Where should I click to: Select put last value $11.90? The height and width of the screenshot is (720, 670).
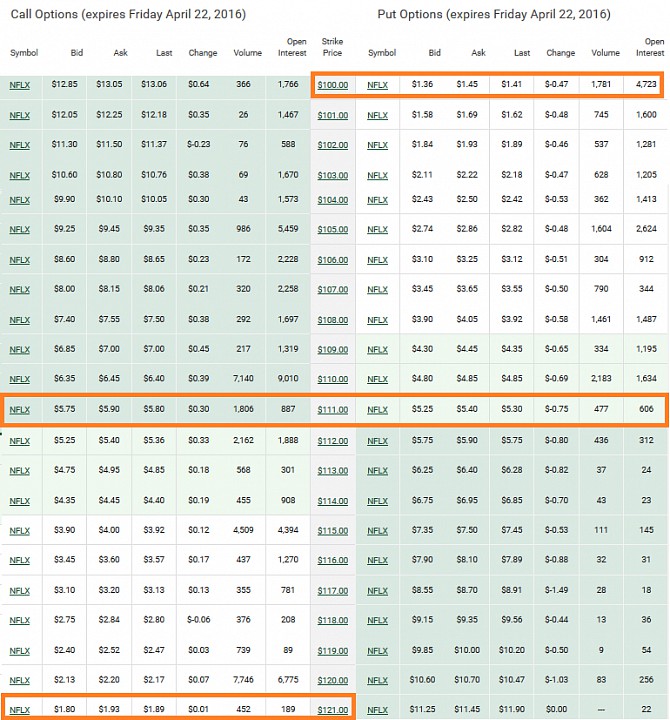tap(512, 709)
